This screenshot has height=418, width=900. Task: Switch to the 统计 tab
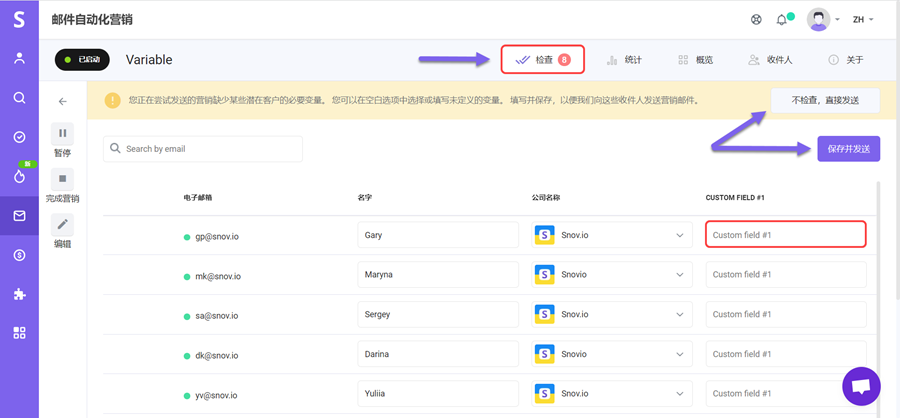(624, 60)
